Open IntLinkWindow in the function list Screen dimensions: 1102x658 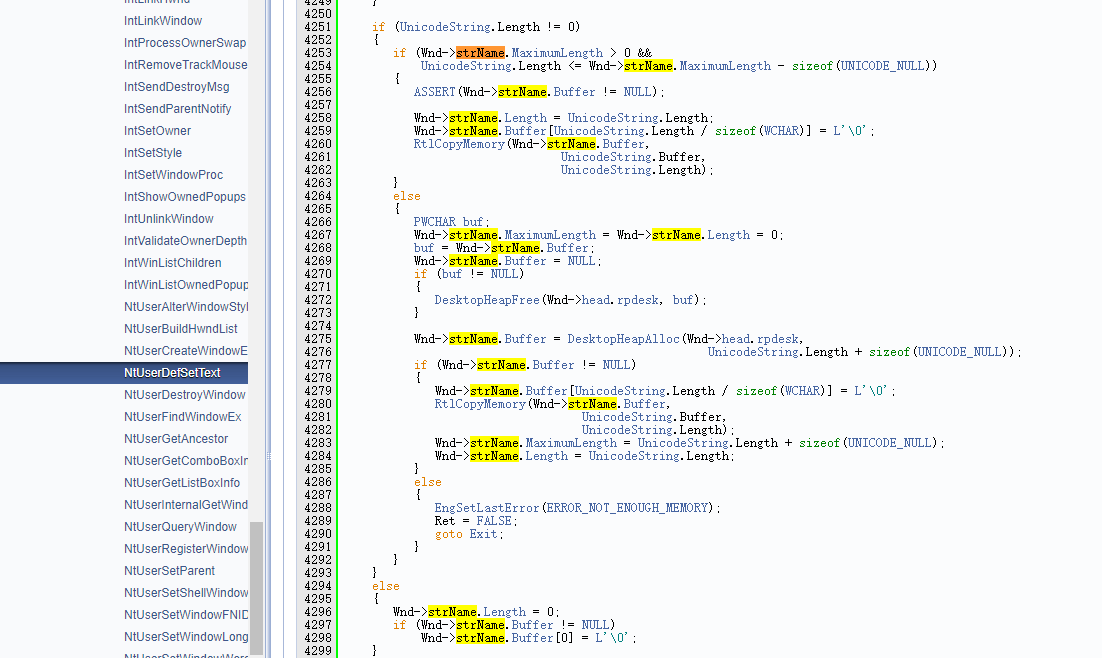(163, 21)
